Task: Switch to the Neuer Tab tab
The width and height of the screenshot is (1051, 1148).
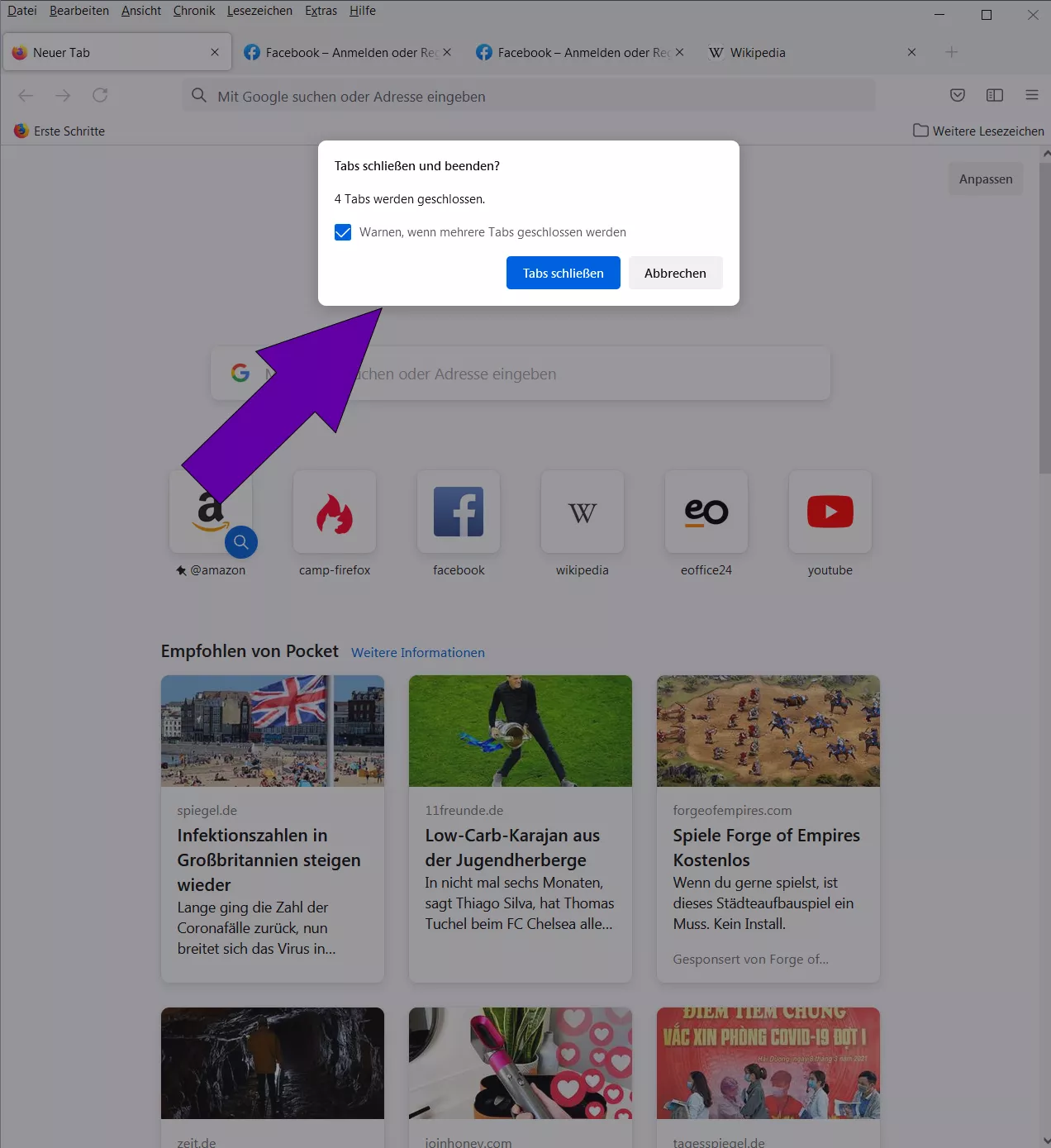Action: (x=117, y=52)
